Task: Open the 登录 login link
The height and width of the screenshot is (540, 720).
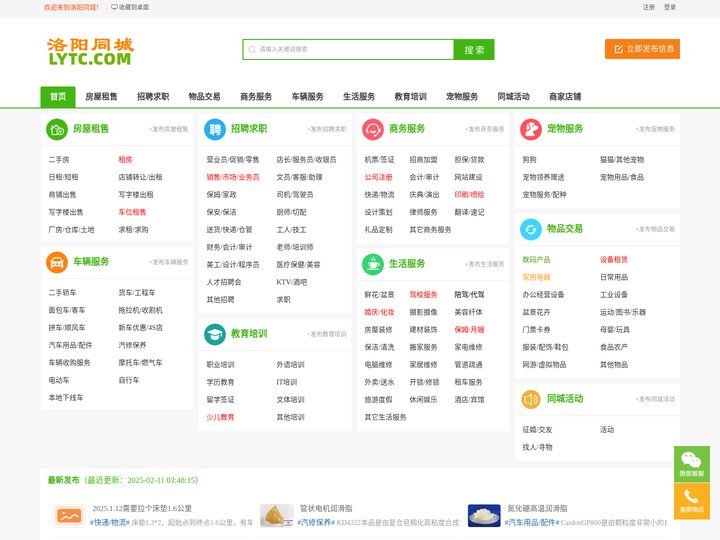Action: (x=669, y=7)
